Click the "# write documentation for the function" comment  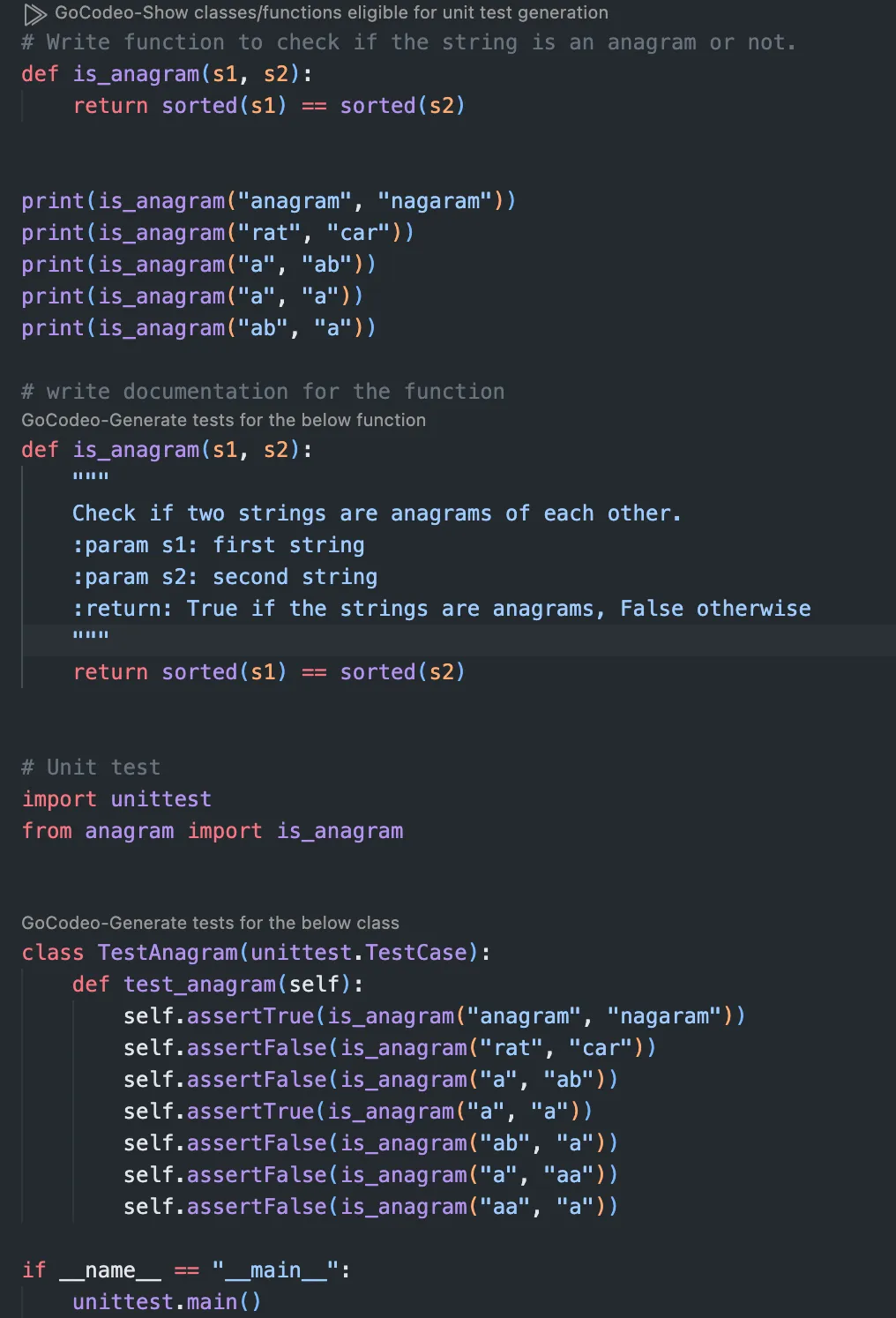[x=263, y=391]
